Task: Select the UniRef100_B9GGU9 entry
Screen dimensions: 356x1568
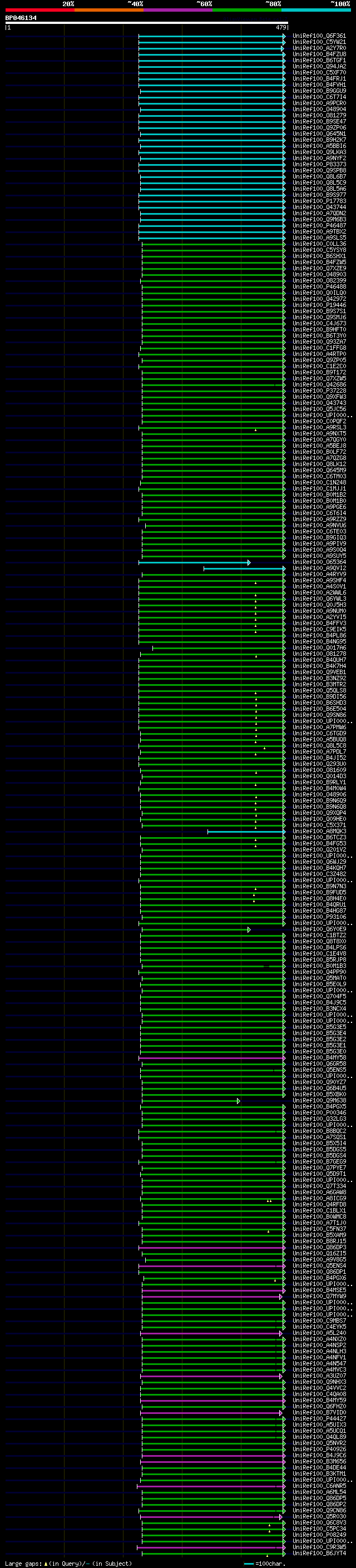Action: tap(319, 91)
